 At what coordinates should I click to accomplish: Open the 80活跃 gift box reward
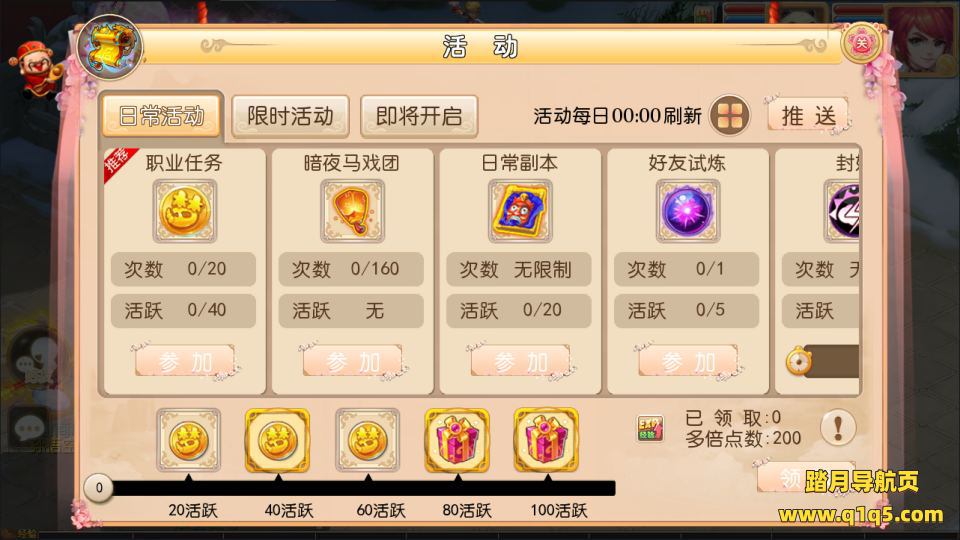457,440
